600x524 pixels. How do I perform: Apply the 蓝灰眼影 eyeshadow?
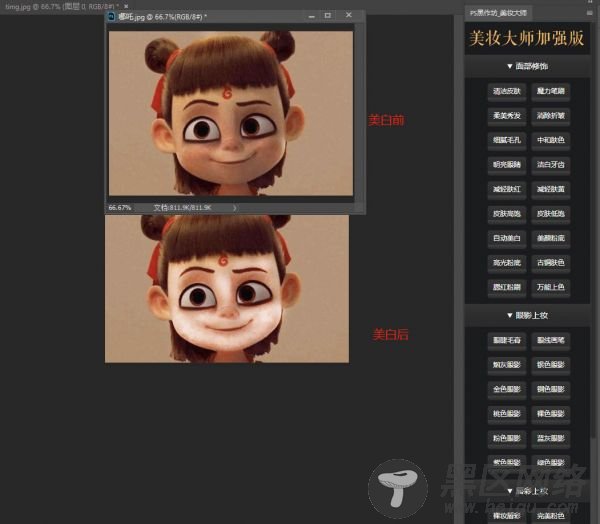pos(551,438)
